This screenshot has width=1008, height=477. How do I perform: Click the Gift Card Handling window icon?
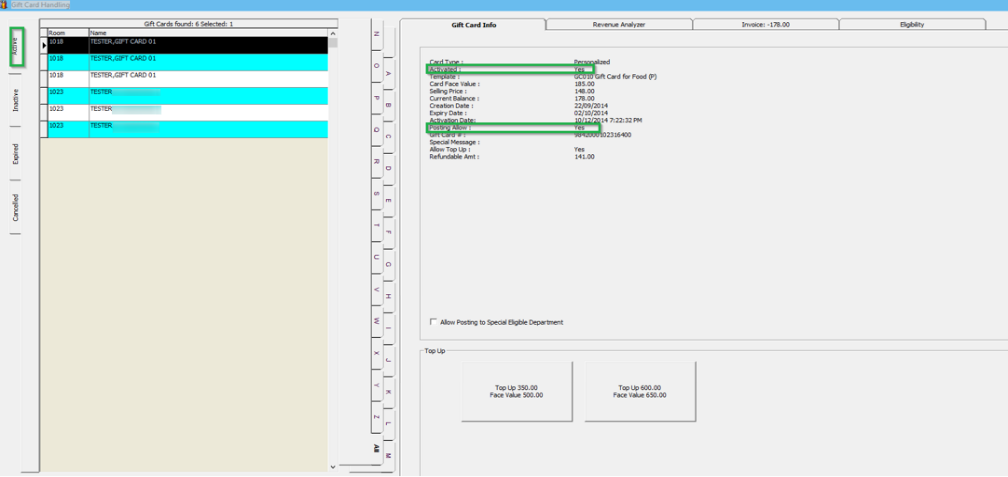tap(4, 4)
